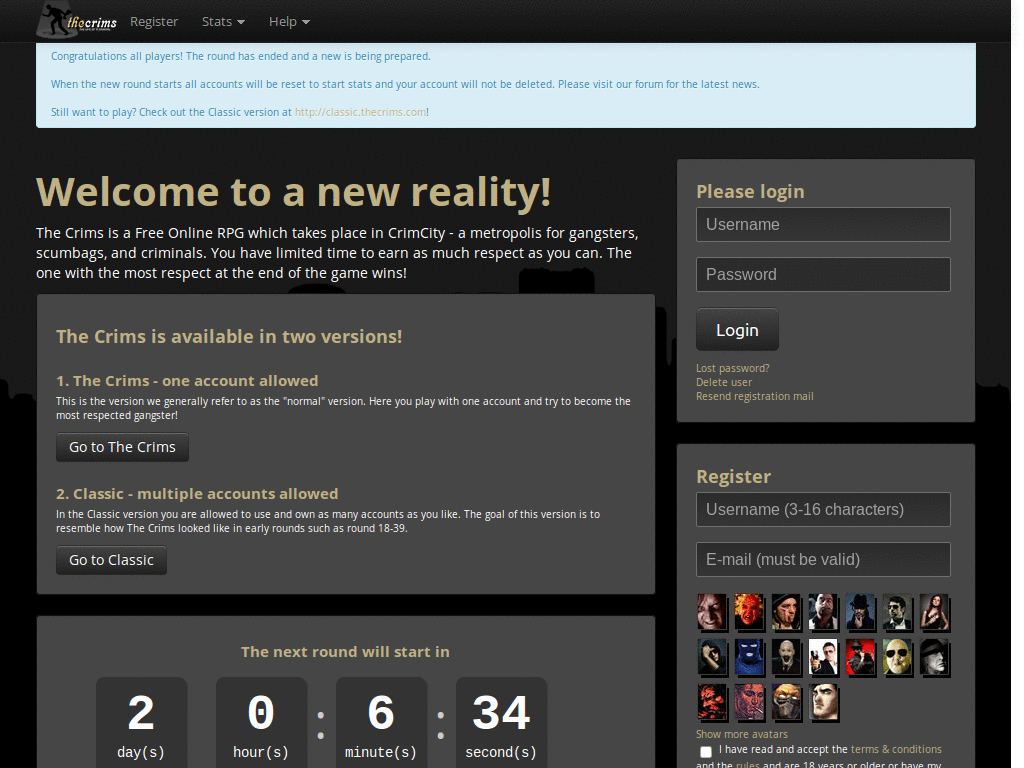Open the Help dropdown menu
Image resolution: width=1024 pixels, height=768 pixels.
pyautogui.click(x=289, y=22)
